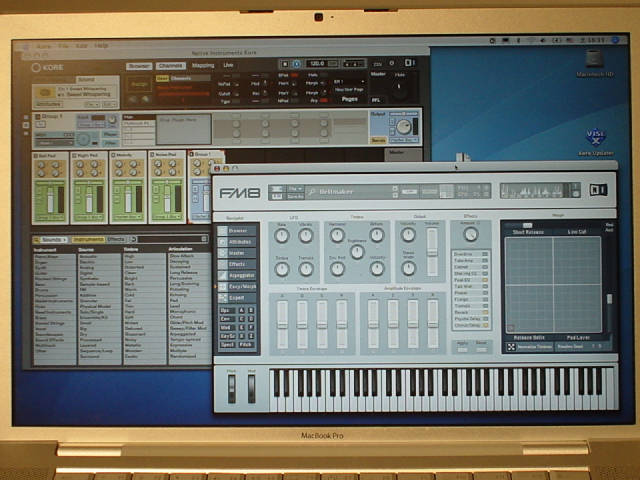
Task: Open the Expert page in FM8 navigator
Action: click(238, 298)
